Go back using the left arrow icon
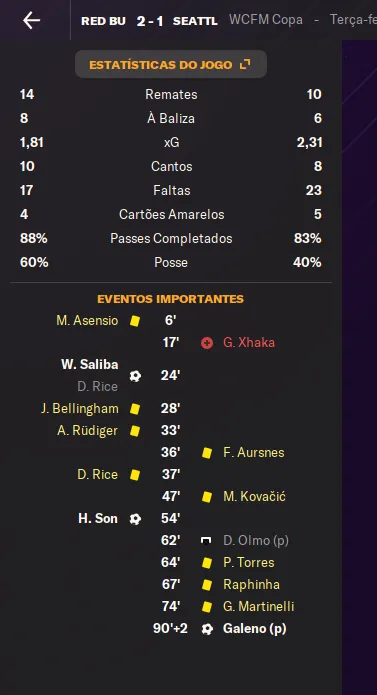This screenshot has width=377, height=695. coord(31,20)
